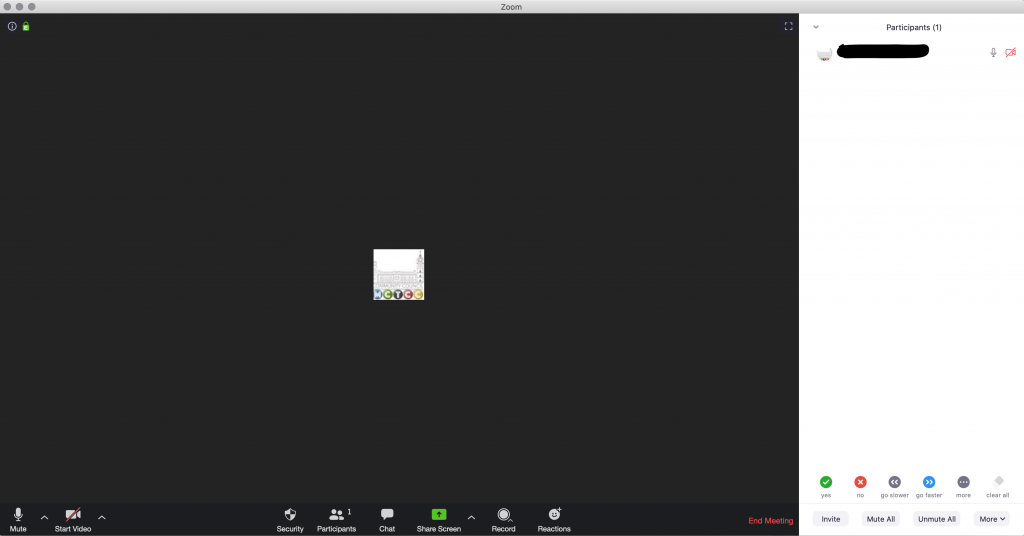Click the participant profile picture thumbnail
This screenshot has width=1024, height=536.
tap(824, 53)
